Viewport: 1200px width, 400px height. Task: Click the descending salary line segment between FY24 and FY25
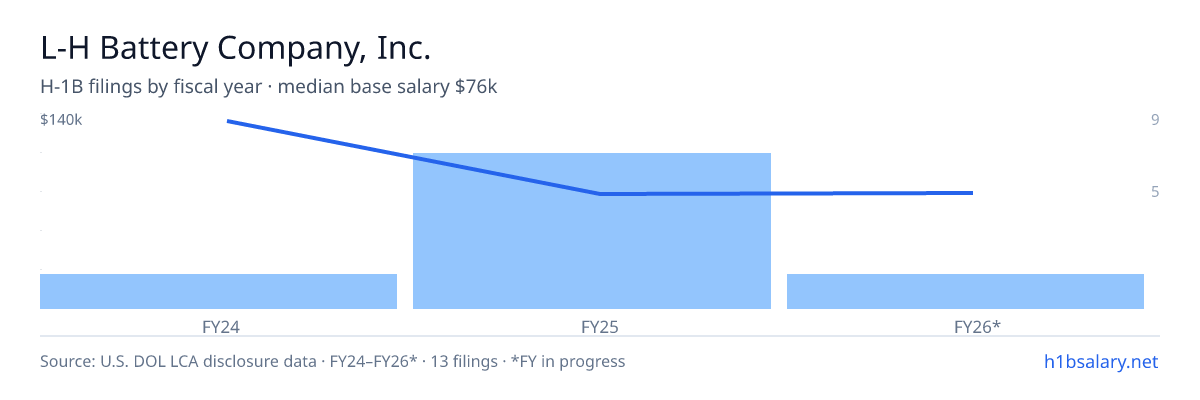[414, 157]
